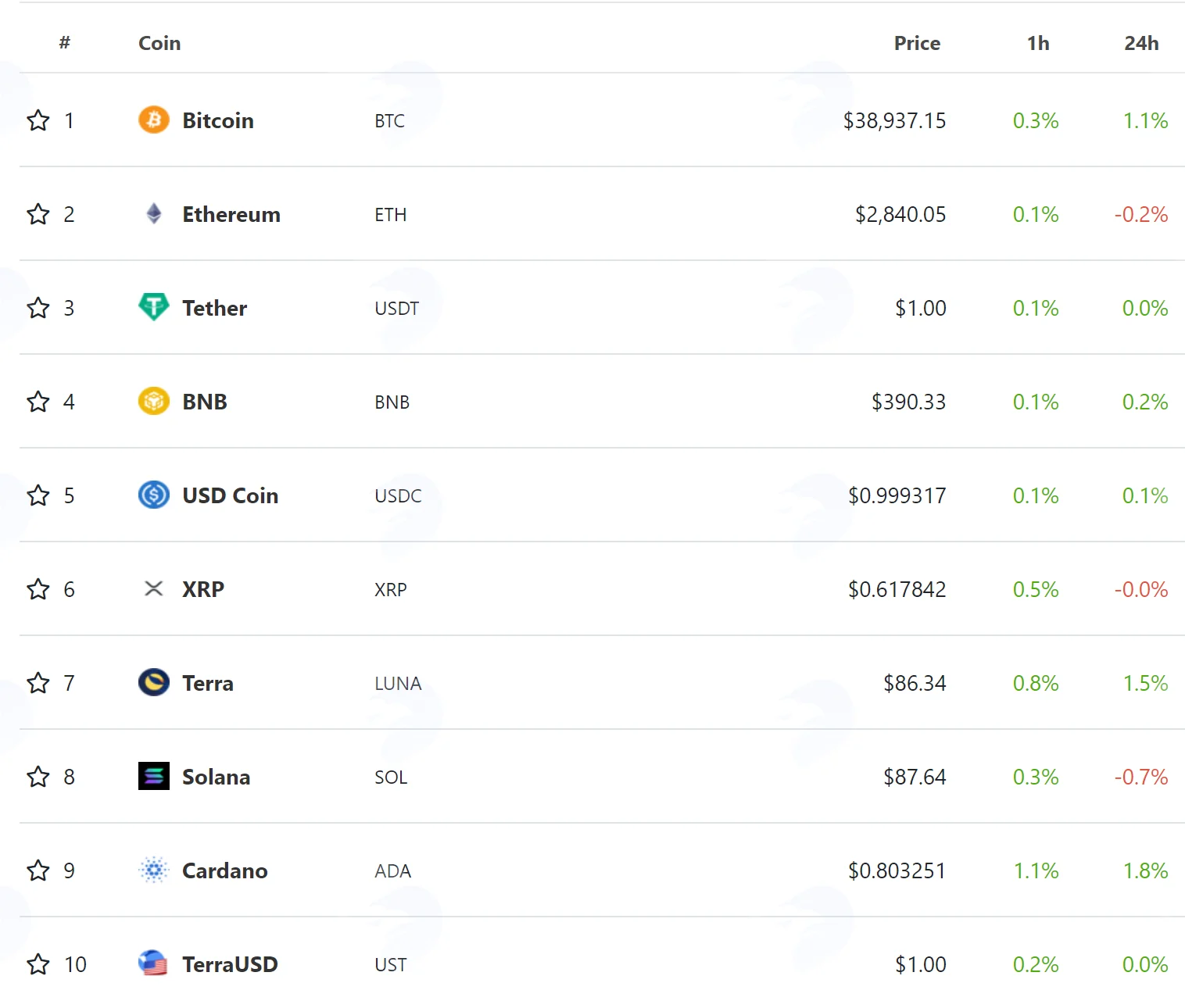Sort by the Price column header

(x=917, y=43)
